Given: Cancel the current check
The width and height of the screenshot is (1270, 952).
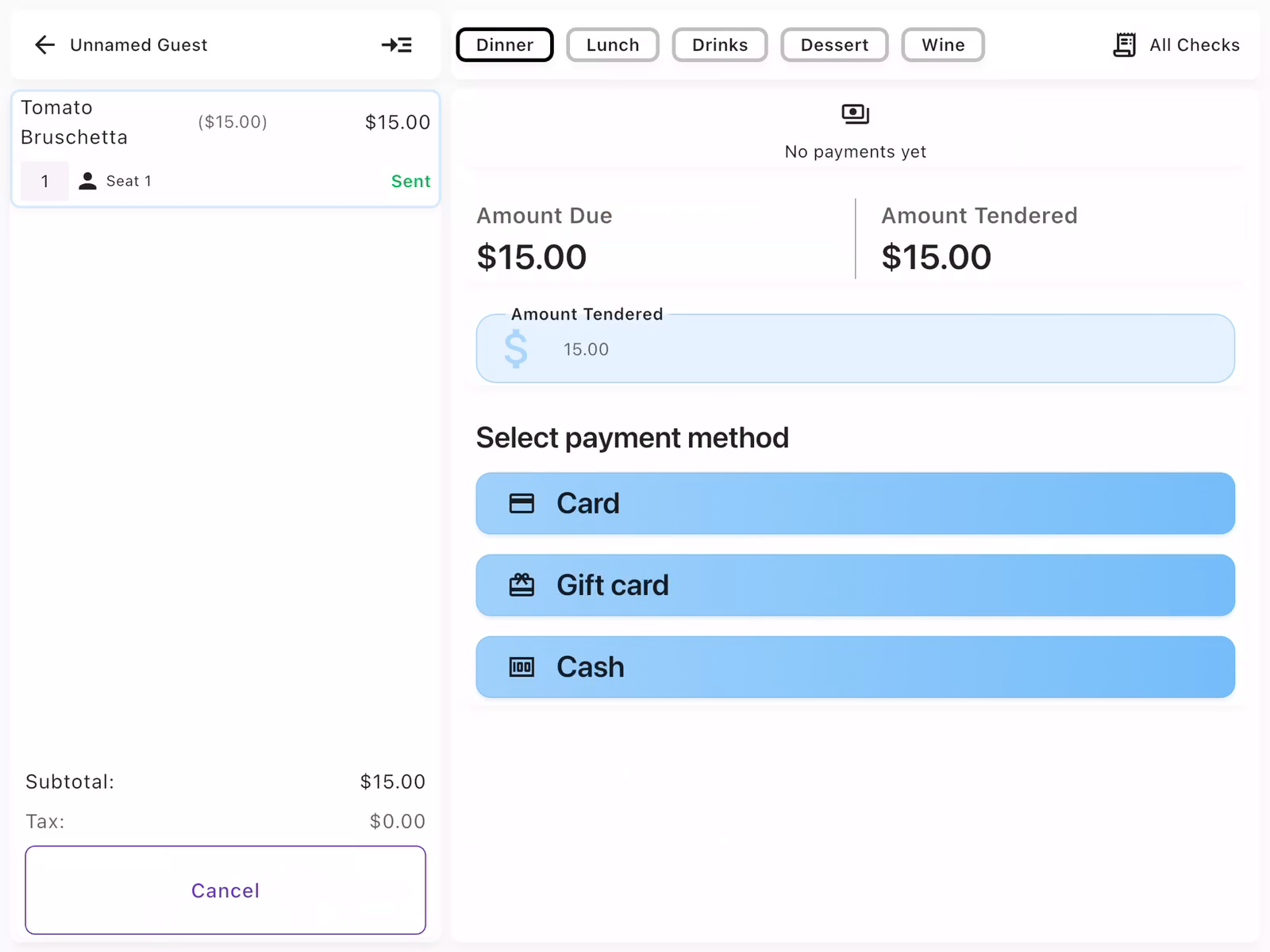Looking at the screenshot, I should [x=225, y=890].
